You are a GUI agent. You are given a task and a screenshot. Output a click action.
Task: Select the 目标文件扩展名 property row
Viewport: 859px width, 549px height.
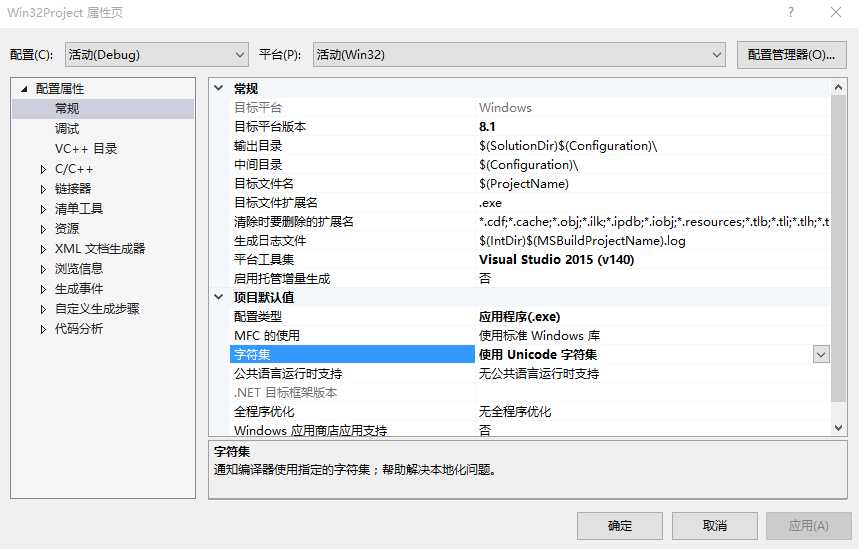tap(530, 203)
